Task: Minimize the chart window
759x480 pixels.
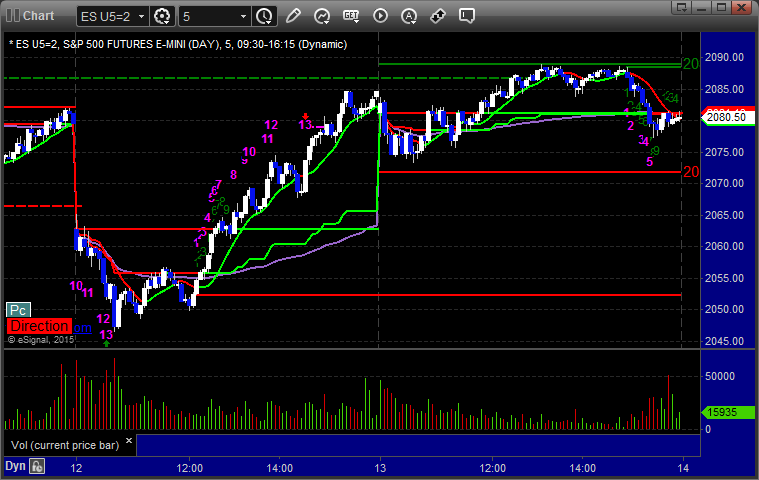Action: coord(702,7)
